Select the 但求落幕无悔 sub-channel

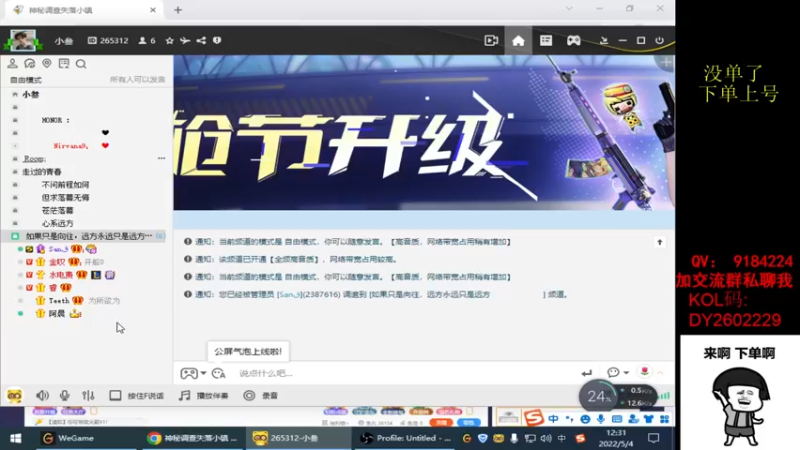pos(65,197)
